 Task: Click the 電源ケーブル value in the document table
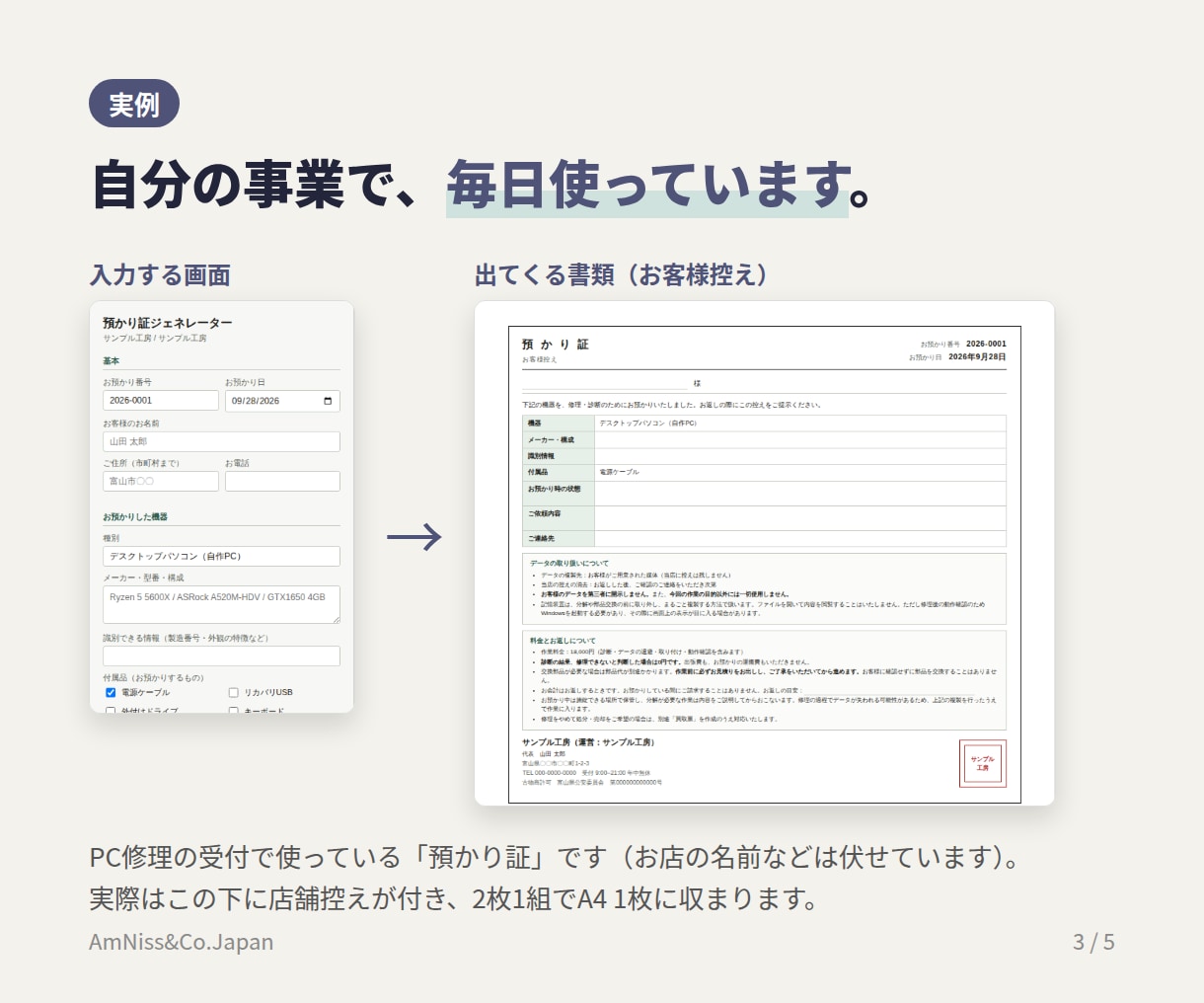coord(620,472)
